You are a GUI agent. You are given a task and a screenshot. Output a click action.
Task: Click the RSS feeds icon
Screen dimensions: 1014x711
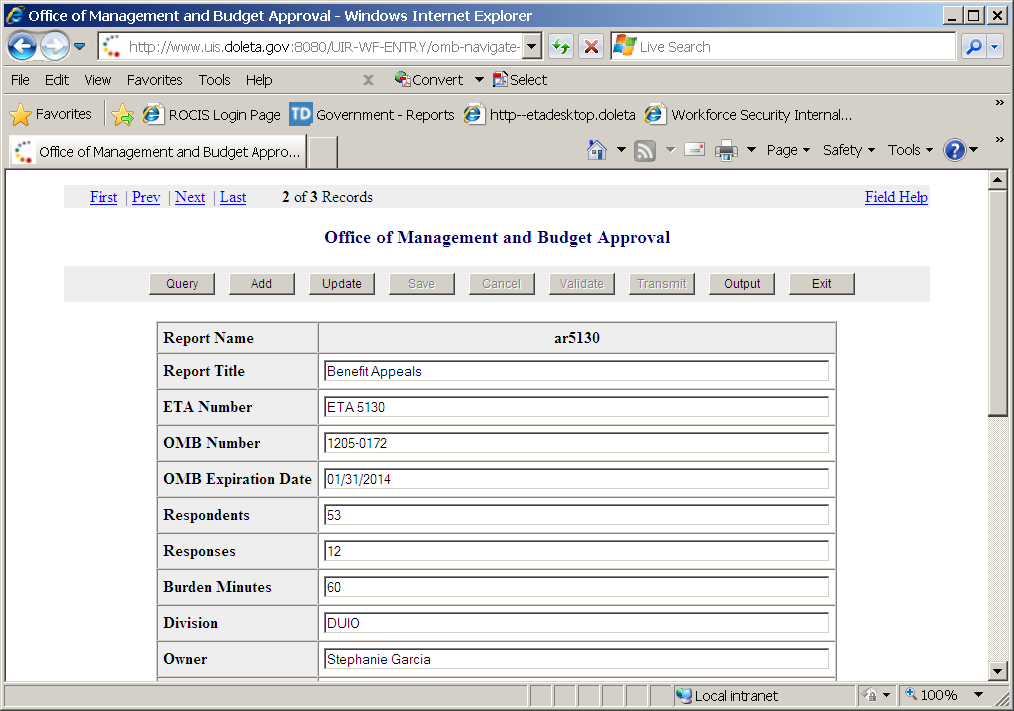[x=645, y=150]
